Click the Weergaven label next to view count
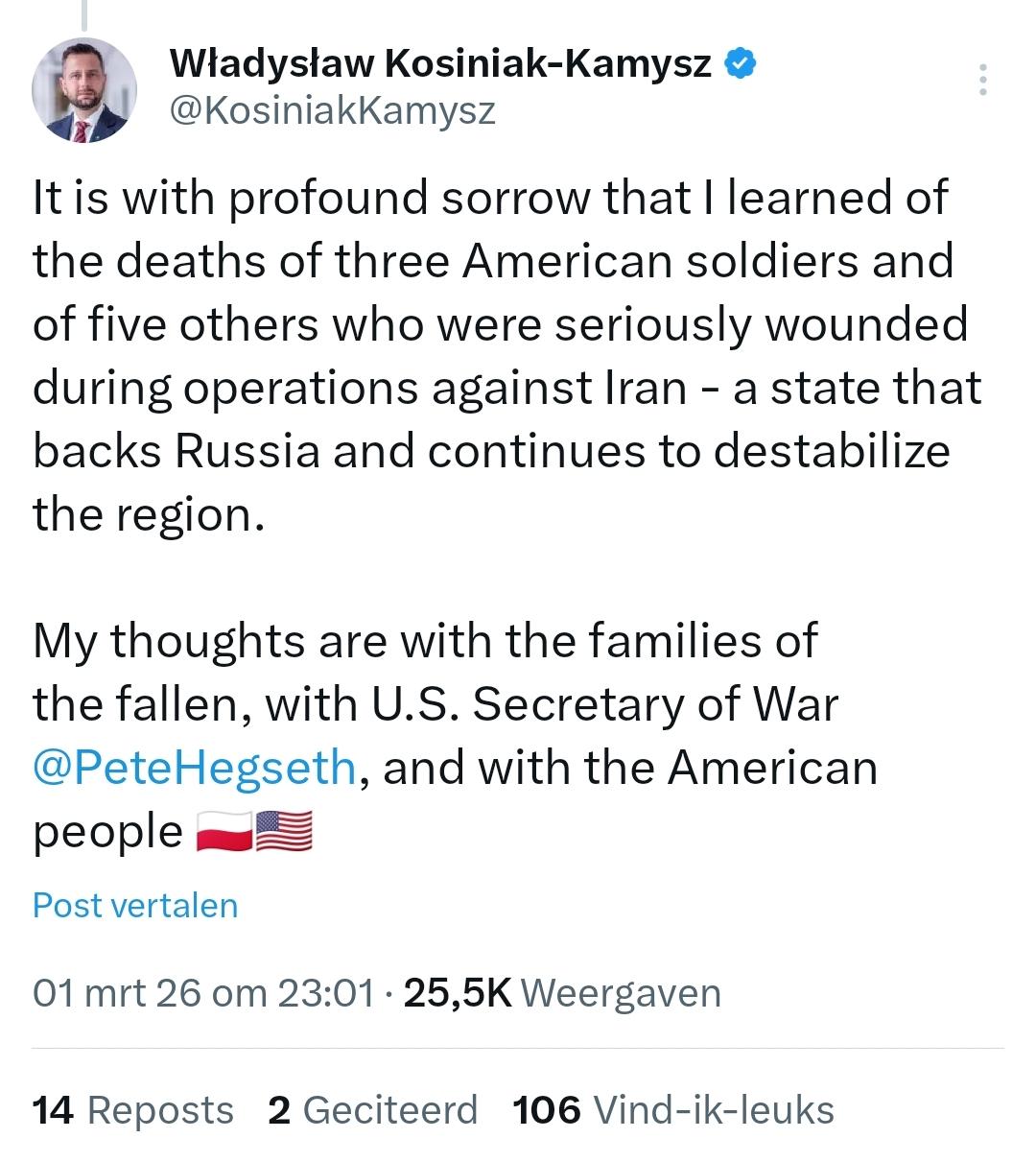This screenshot has height=1162, width=1036. (x=622, y=994)
